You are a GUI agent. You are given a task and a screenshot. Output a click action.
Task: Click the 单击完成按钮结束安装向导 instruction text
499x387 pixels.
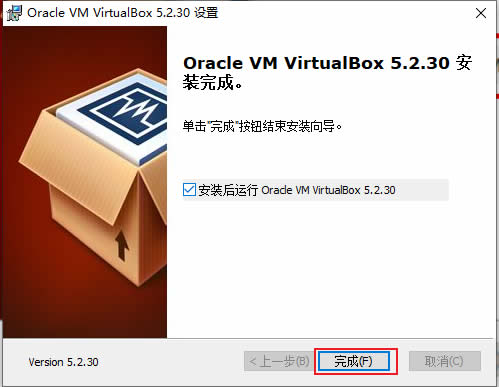coord(262,126)
